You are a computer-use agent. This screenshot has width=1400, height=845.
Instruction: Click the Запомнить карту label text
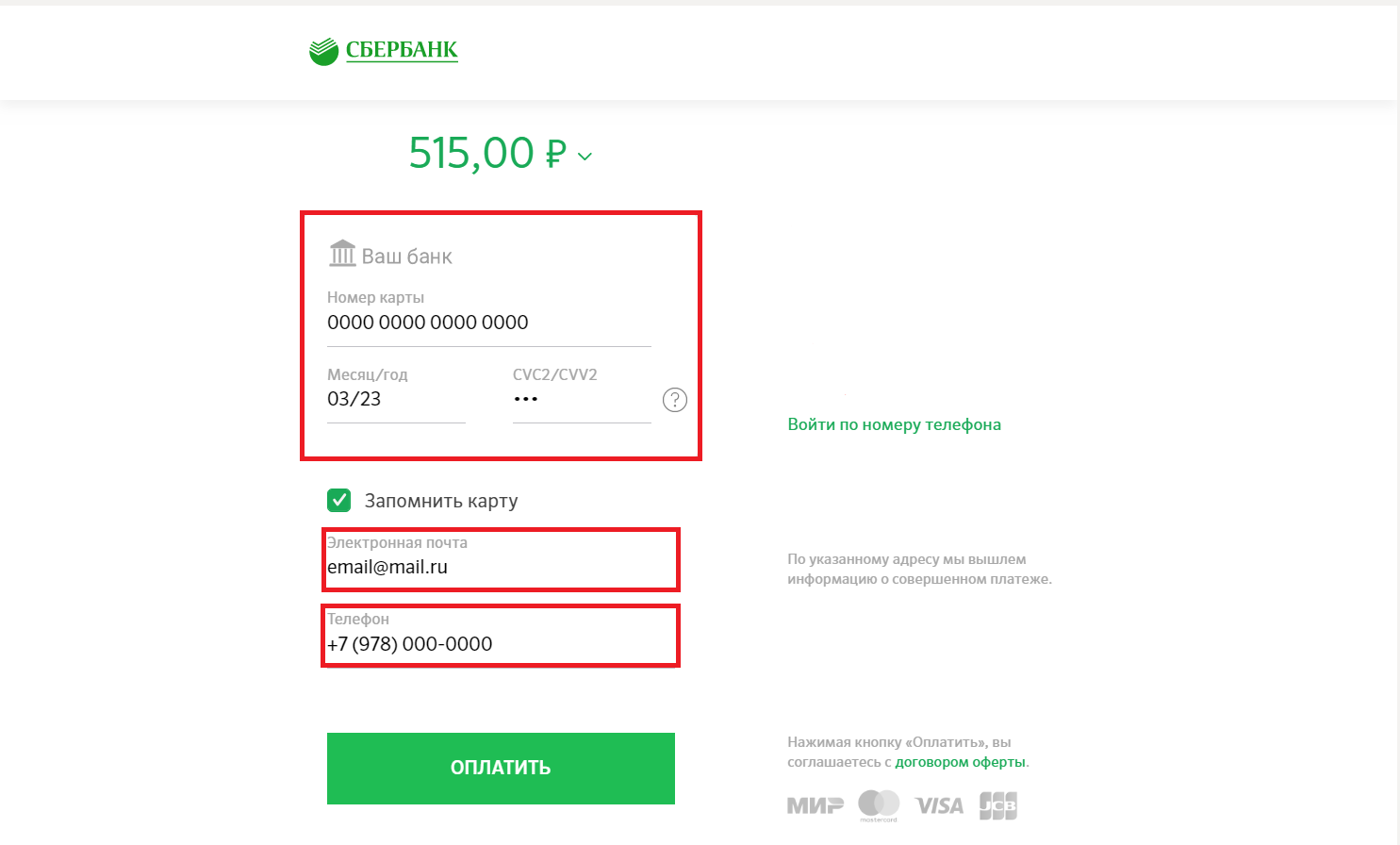click(441, 501)
